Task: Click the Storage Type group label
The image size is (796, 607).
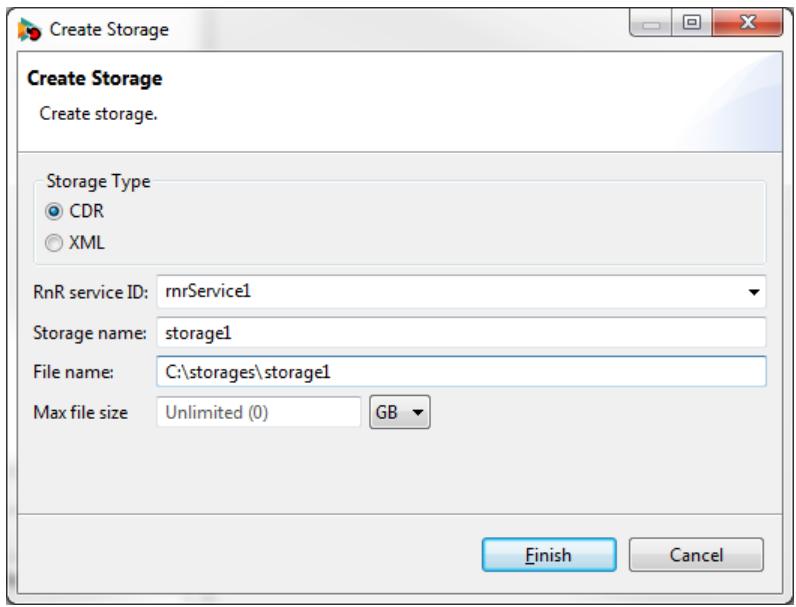Action: [x=98, y=181]
